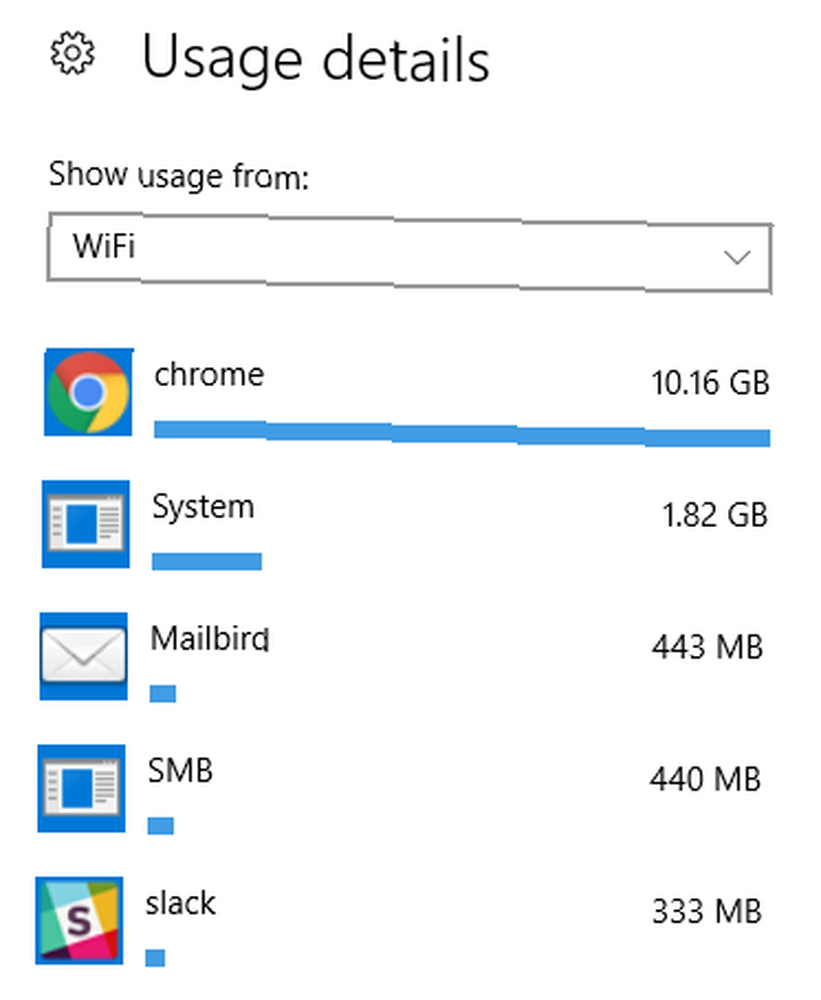This screenshot has width=821, height=1000.
Task: Select the slack entry label
Action: (181, 903)
